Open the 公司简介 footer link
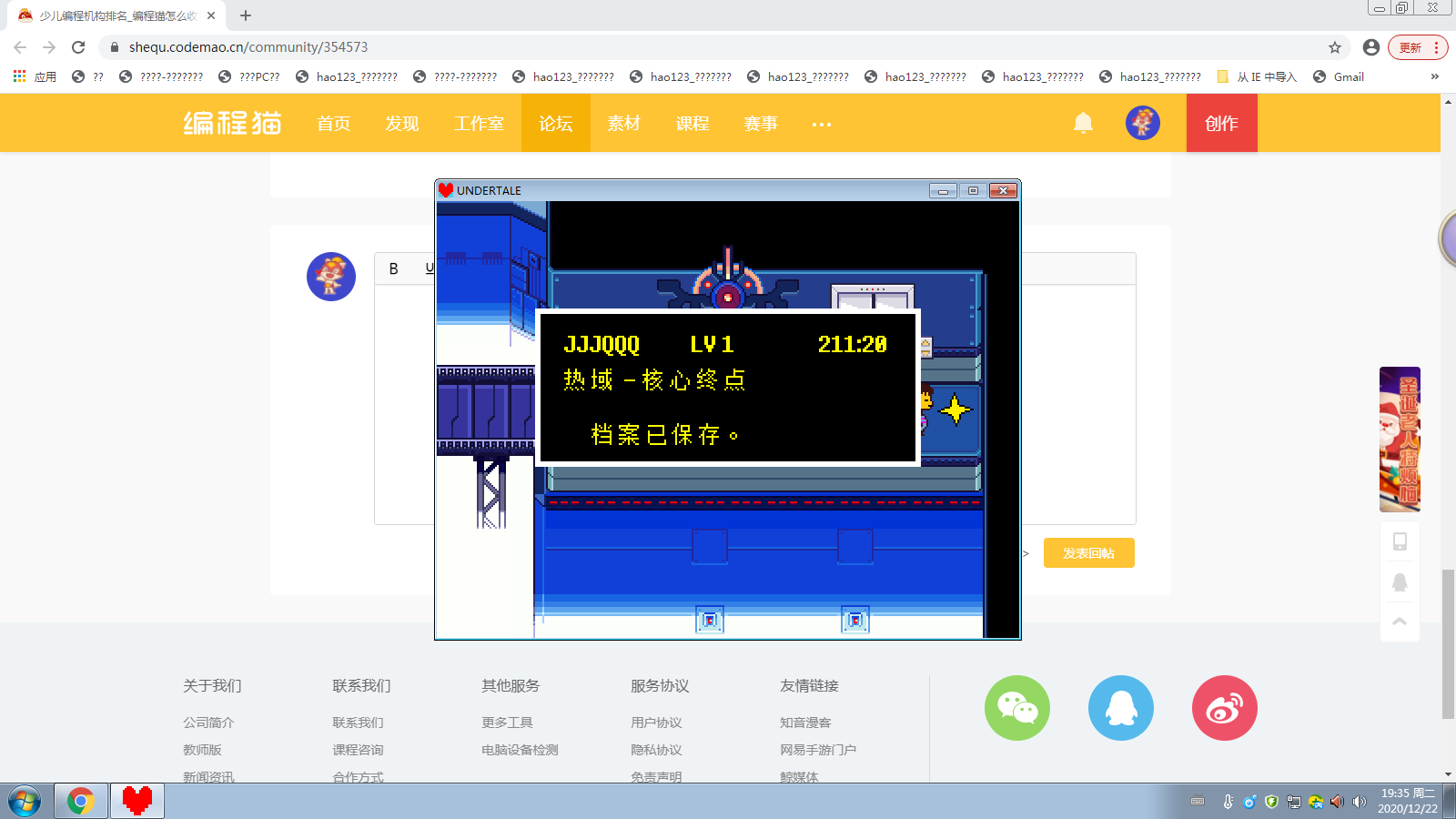Viewport: 1456px width, 819px height. 208,723
